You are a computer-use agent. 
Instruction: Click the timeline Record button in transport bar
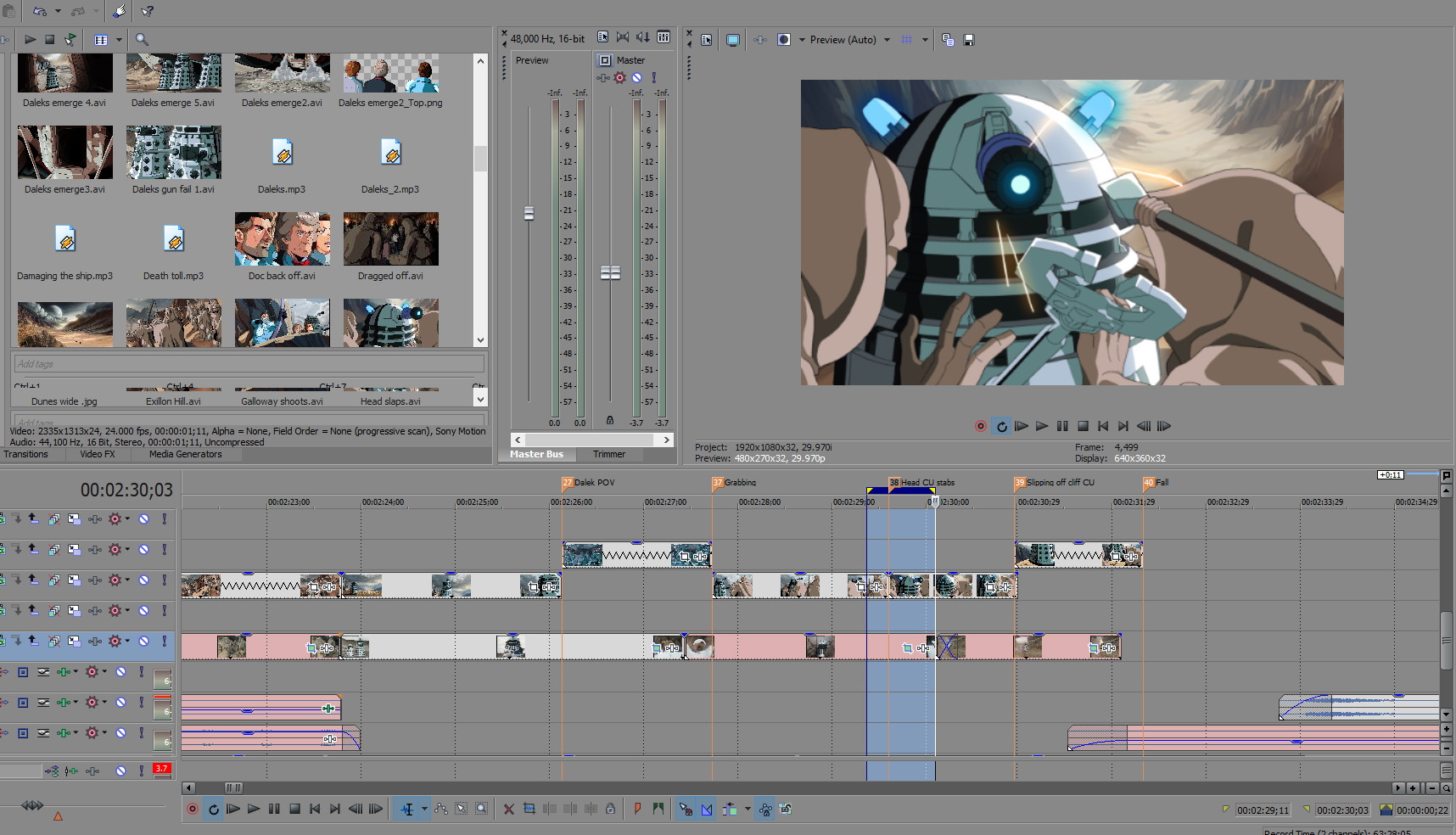[x=193, y=810]
